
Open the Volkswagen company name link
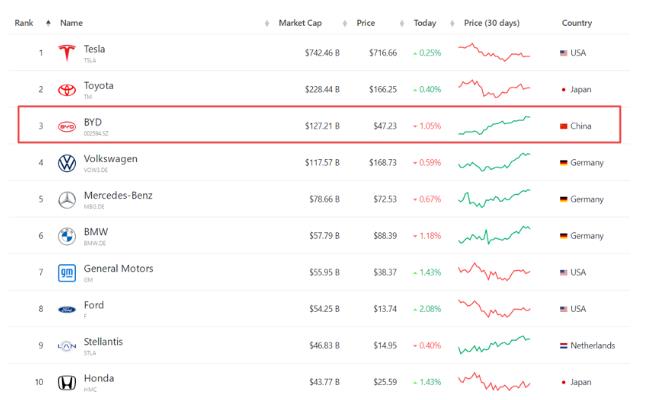[111, 159]
